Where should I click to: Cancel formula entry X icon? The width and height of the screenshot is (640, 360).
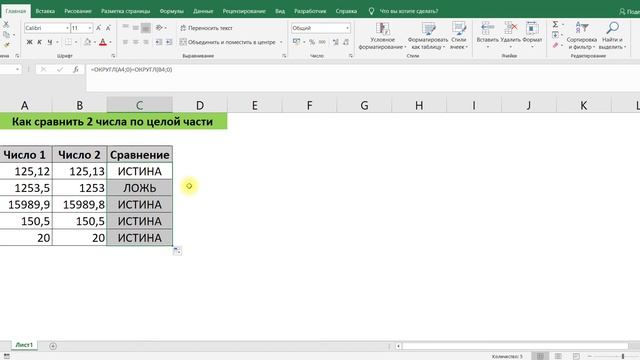(43, 69)
